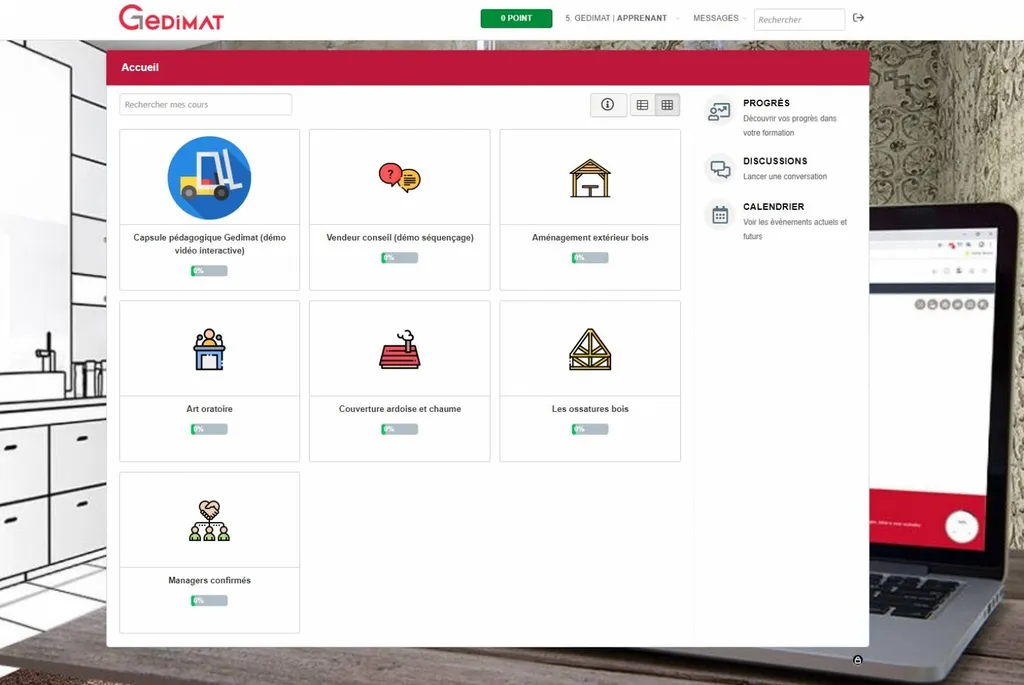
Task: Click the Les ossatures bois frame icon
Action: coord(590,349)
